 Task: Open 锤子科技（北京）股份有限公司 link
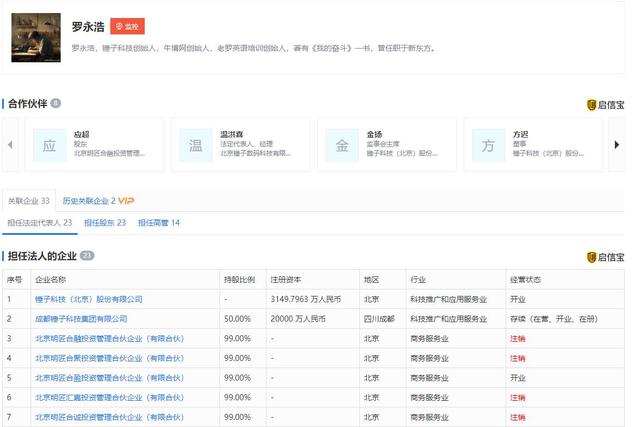pos(89,299)
